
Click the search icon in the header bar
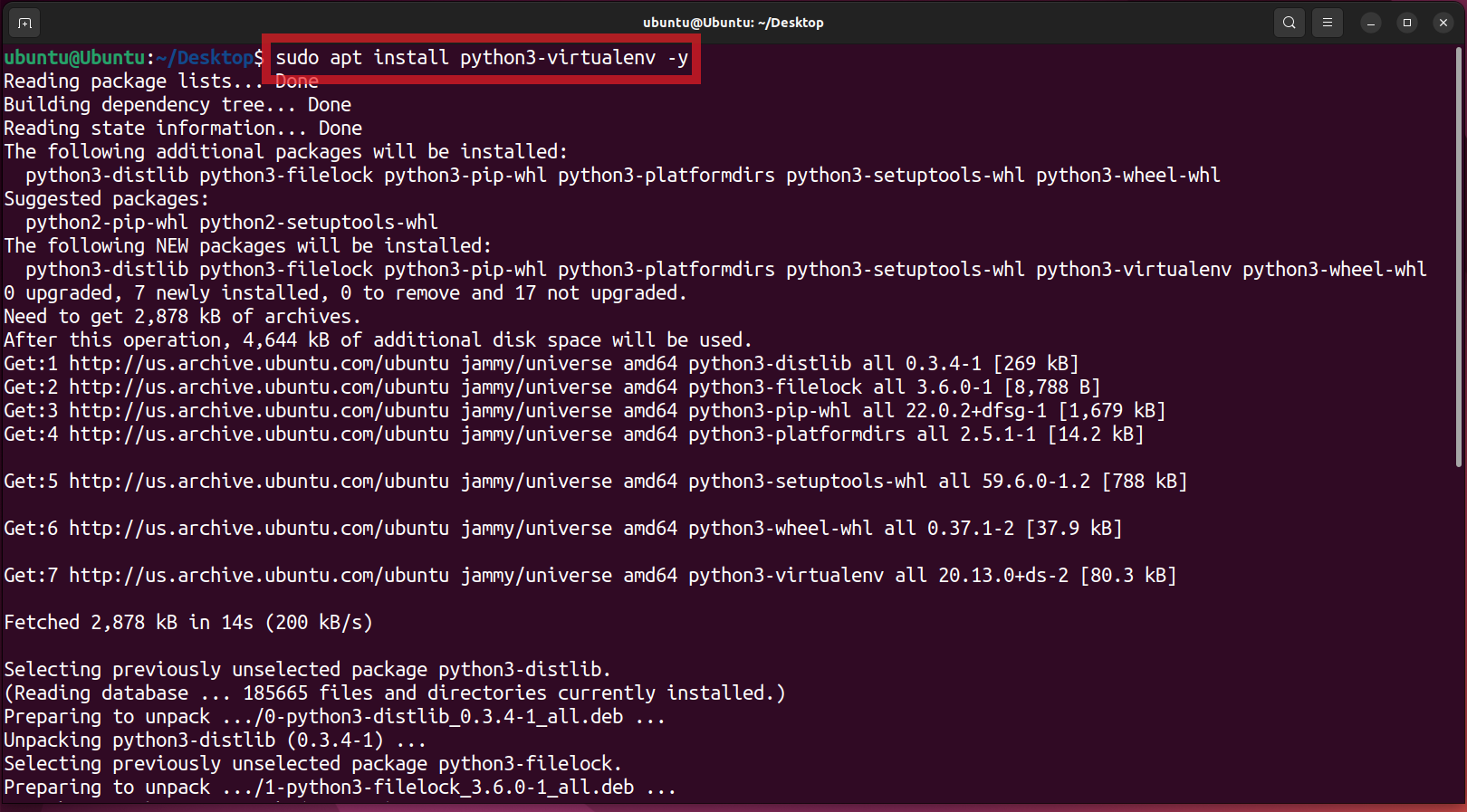point(1289,23)
